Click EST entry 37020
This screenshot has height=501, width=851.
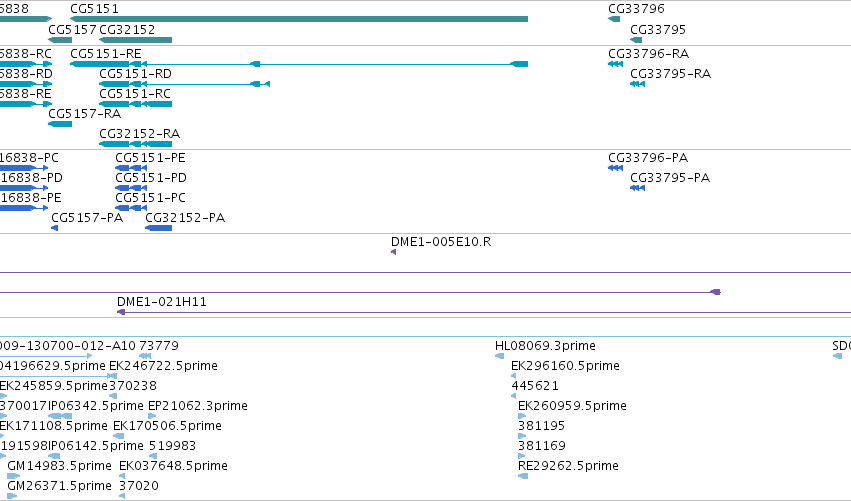[x=139, y=486]
